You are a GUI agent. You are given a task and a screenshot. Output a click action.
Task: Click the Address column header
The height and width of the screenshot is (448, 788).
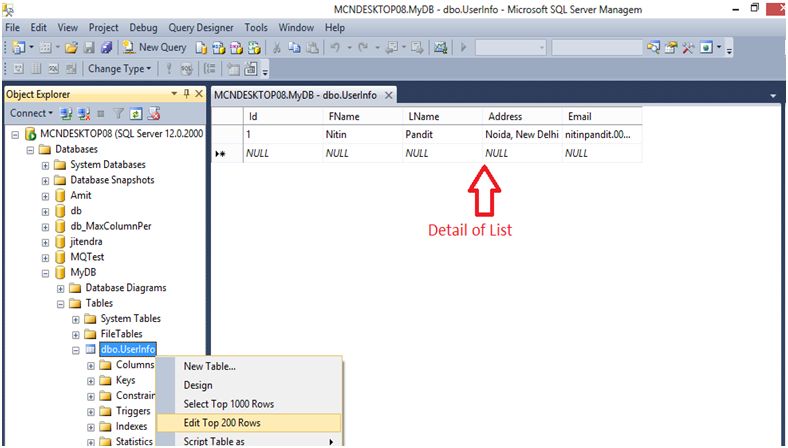[523, 116]
